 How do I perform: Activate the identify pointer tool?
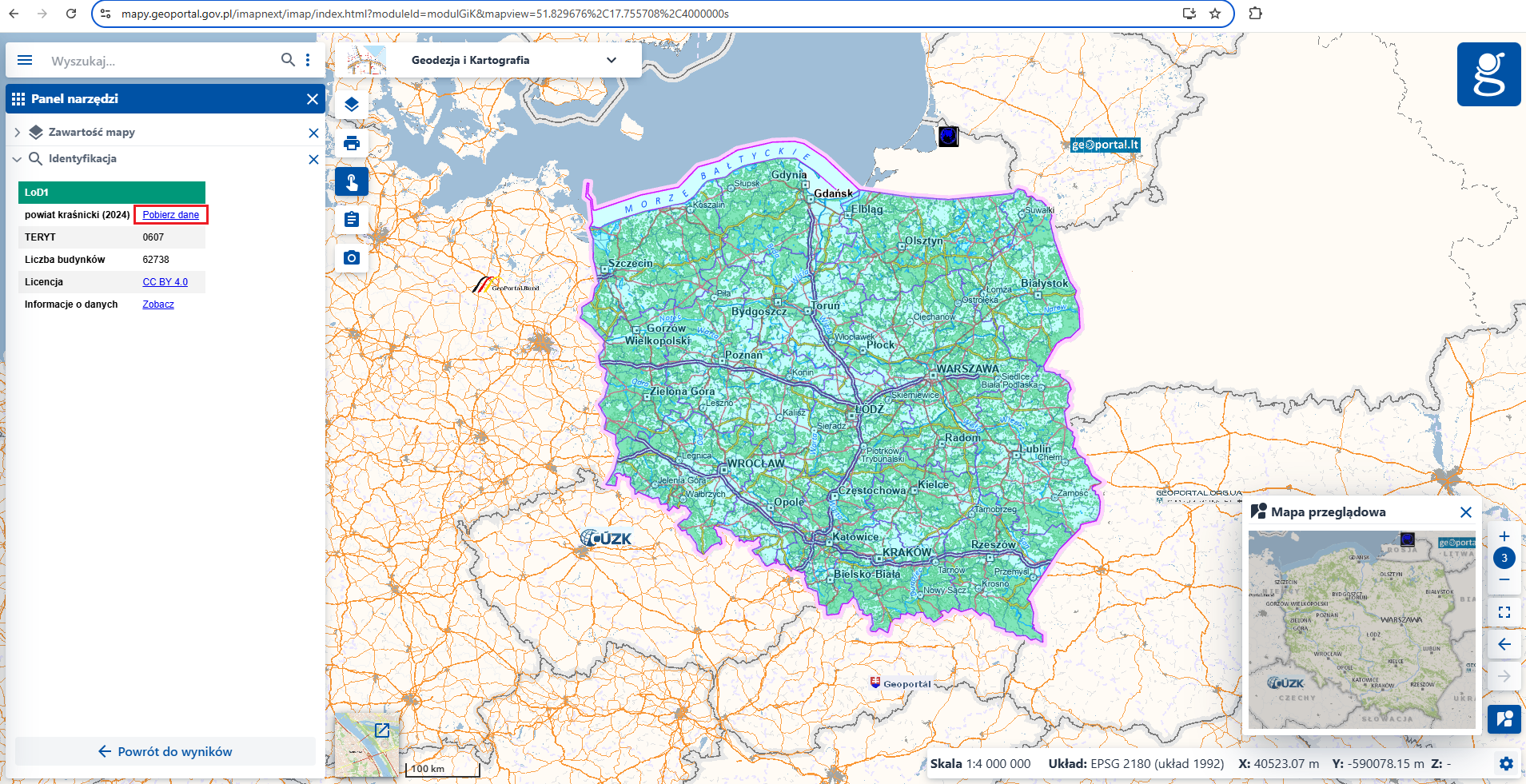coord(352,182)
